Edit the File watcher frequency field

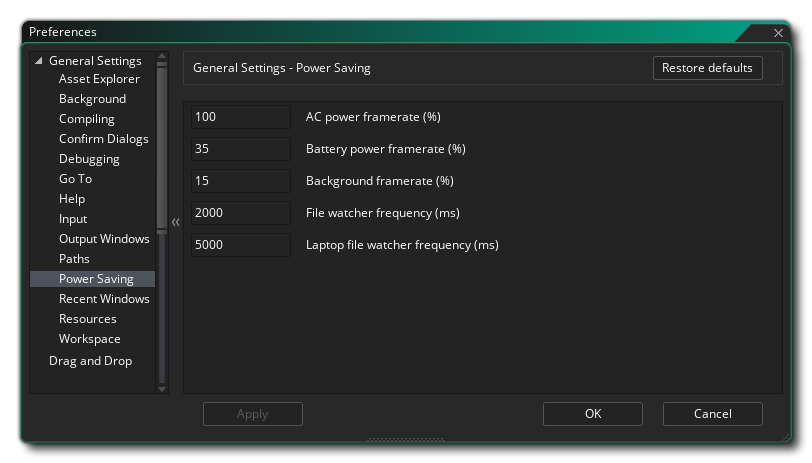pos(240,213)
